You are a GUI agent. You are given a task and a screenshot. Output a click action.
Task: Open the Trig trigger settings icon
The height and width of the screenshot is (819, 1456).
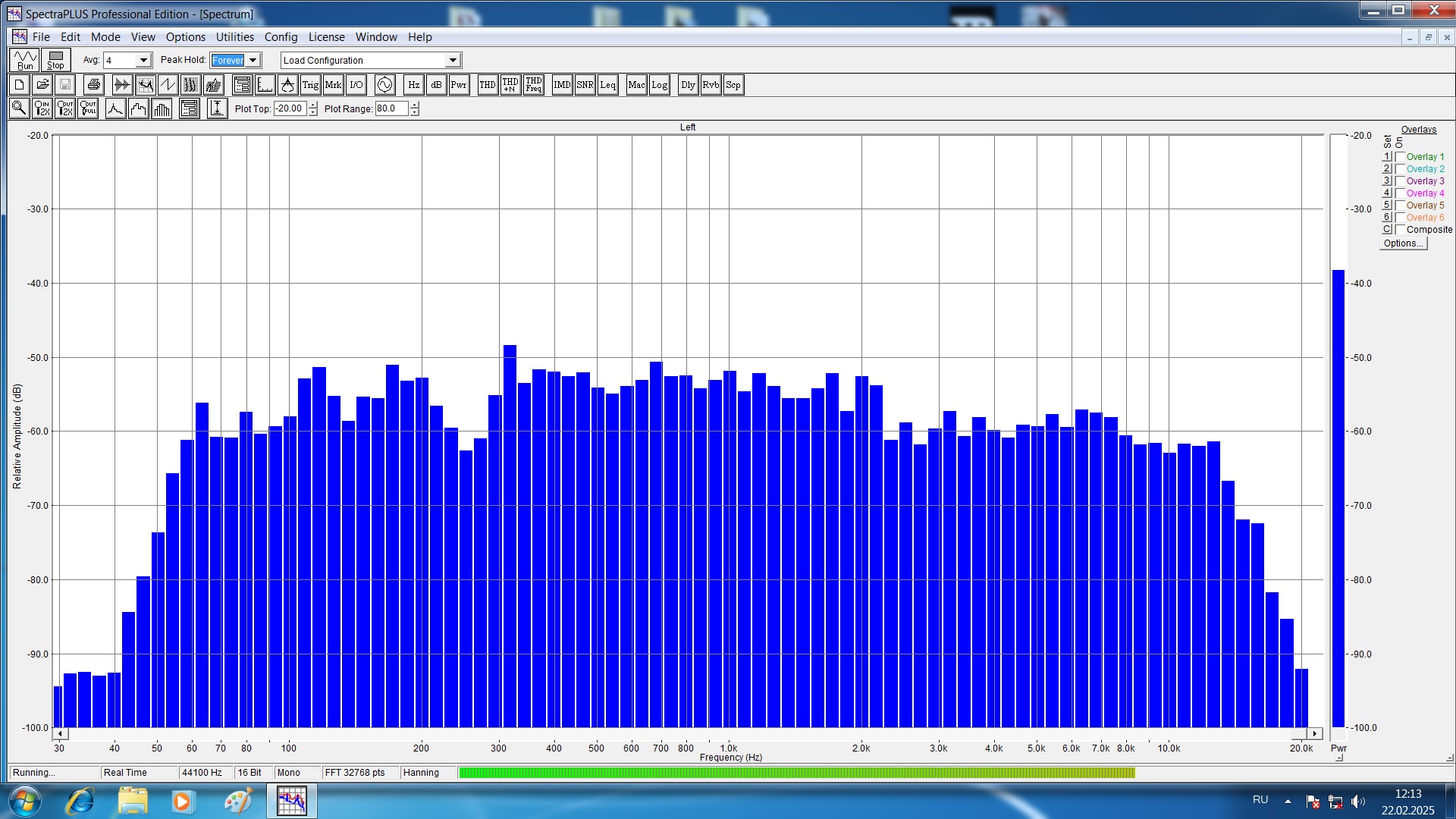click(x=310, y=85)
